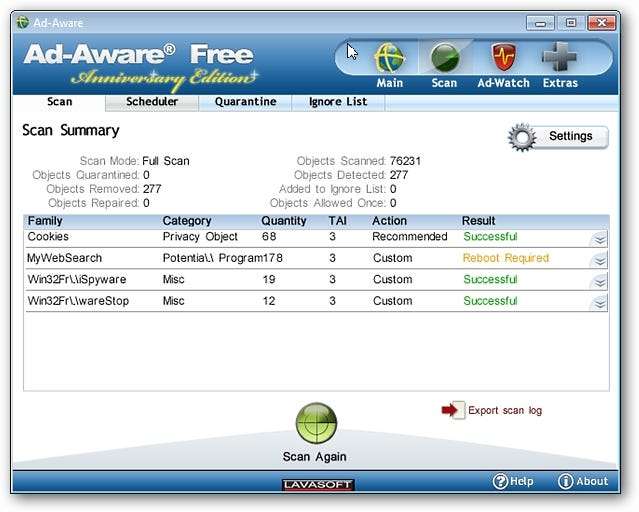
Task: Click the About info icon
Action: pyautogui.click(x=565, y=481)
